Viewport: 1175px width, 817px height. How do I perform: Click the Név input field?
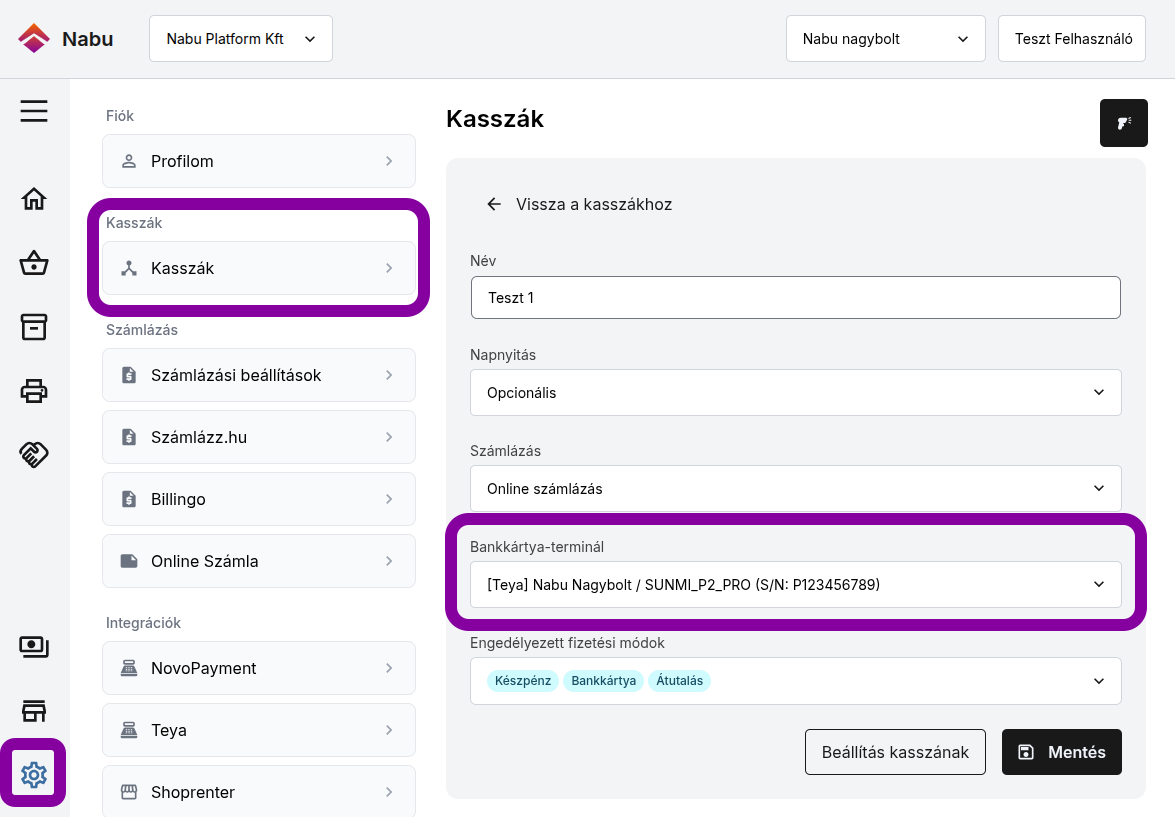point(796,298)
